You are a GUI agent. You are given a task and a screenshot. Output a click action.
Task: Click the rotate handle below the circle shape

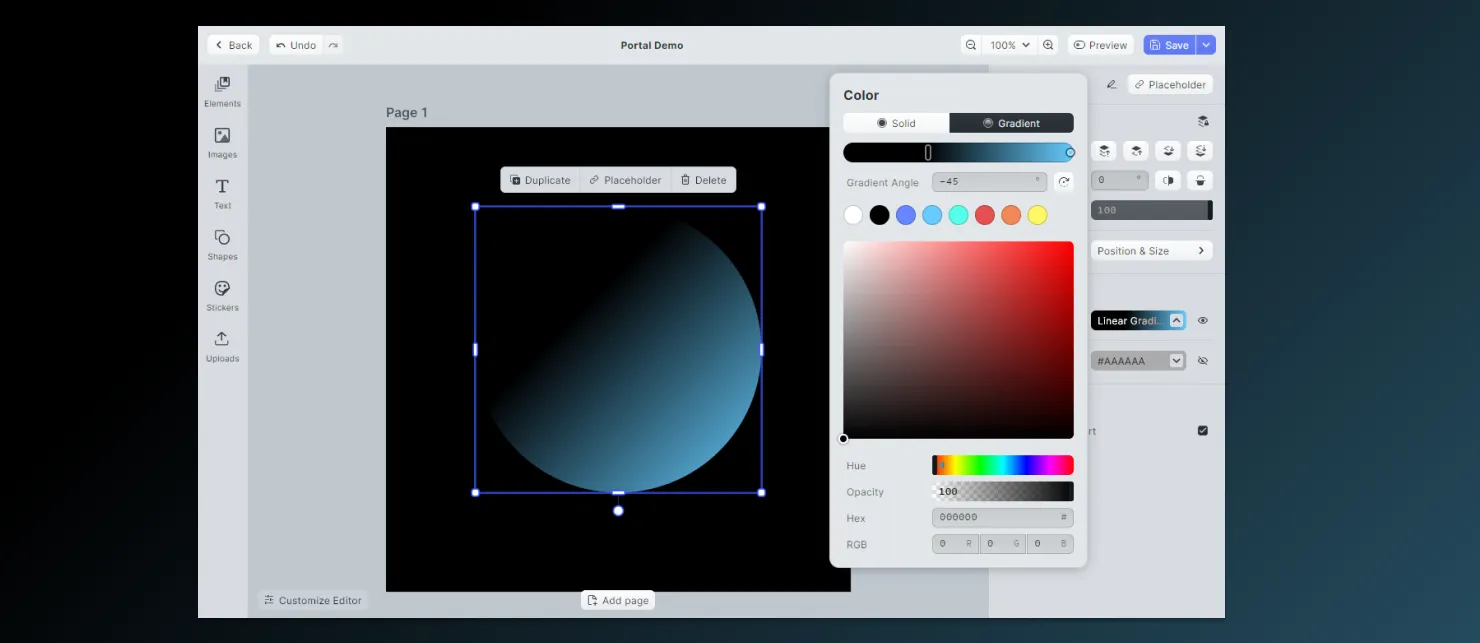click(x=618, y=511)
